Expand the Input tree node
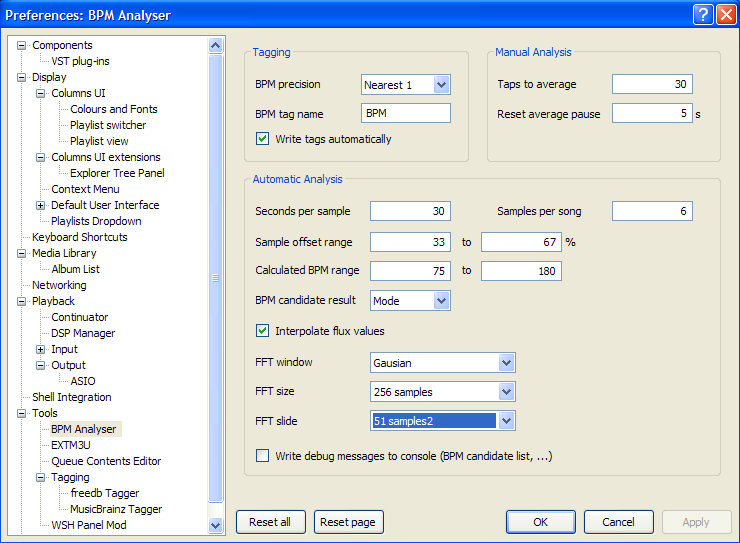The image size is (740, 543). coord(41,349)
